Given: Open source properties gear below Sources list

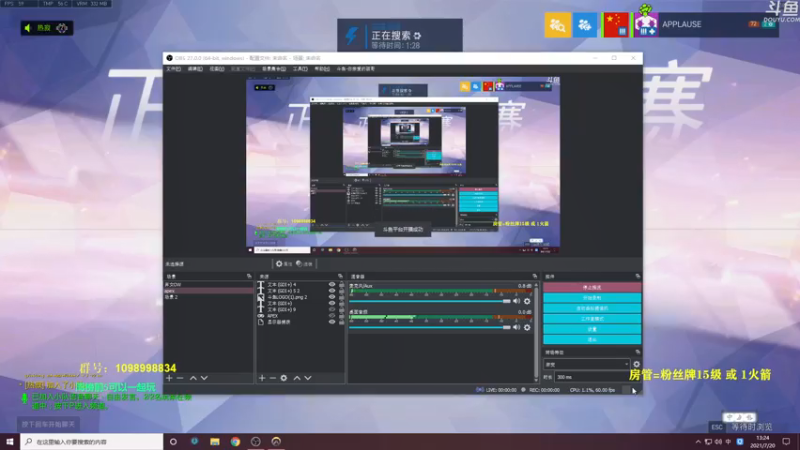Looking at the screenshot, I should coord(284,378).
